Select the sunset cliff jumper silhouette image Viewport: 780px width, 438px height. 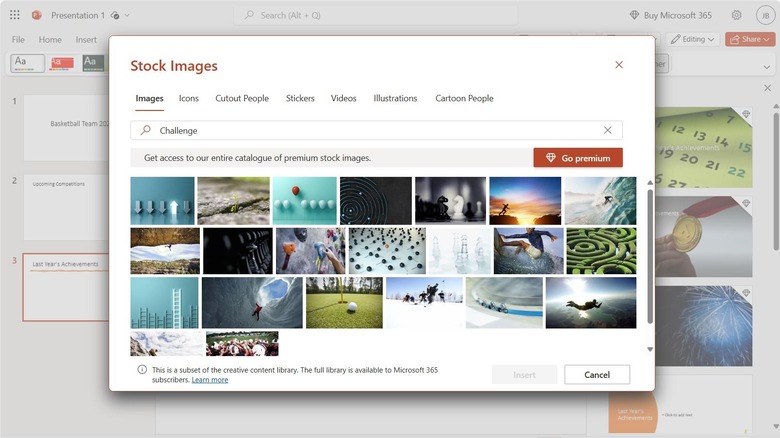(525, 201)
